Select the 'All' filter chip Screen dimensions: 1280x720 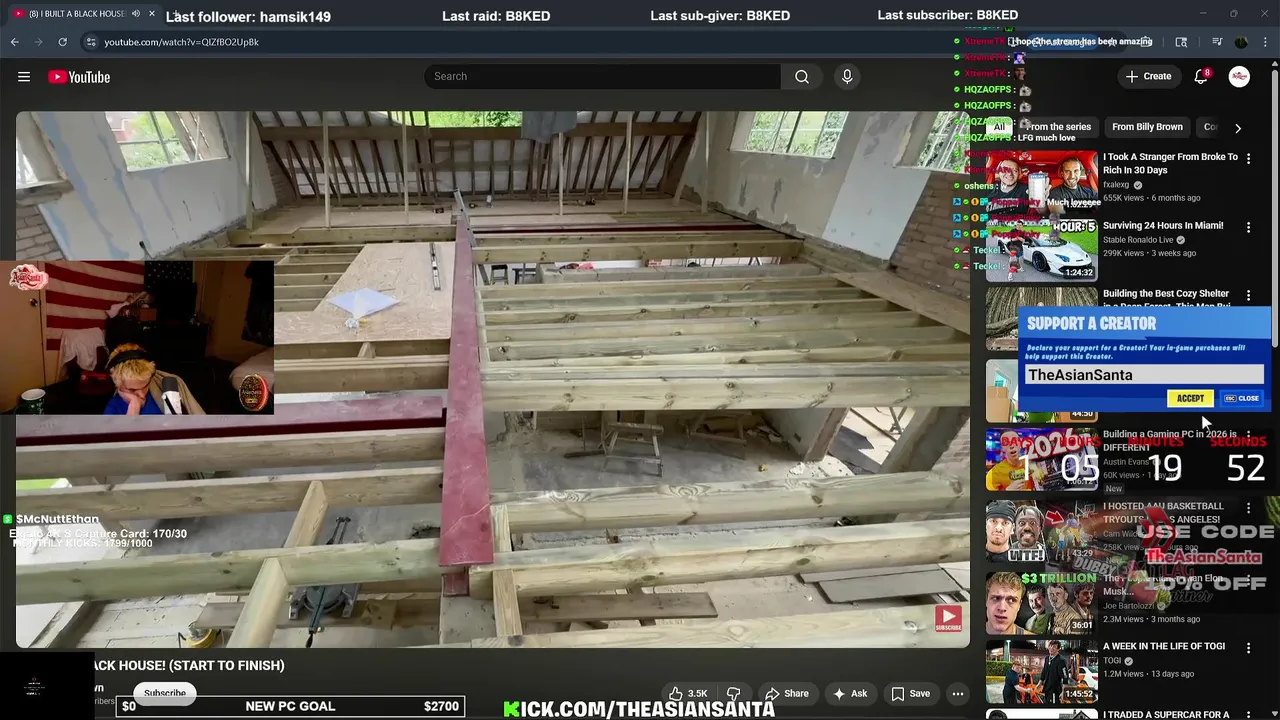click(998, 127)
